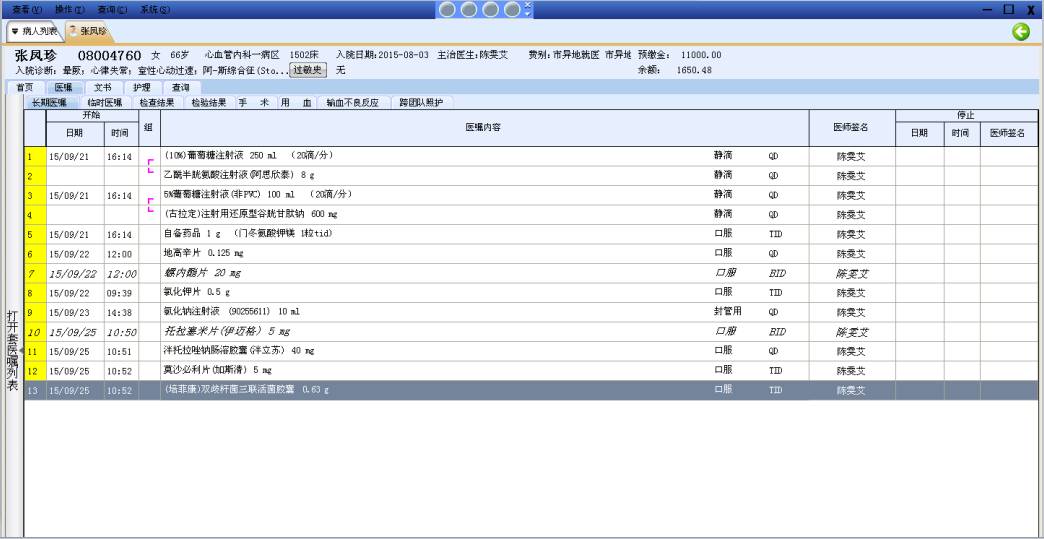Expand the 打开套医嘱列表 side panel
Viewport: 1044px width, 539px height.
(12, 340)
